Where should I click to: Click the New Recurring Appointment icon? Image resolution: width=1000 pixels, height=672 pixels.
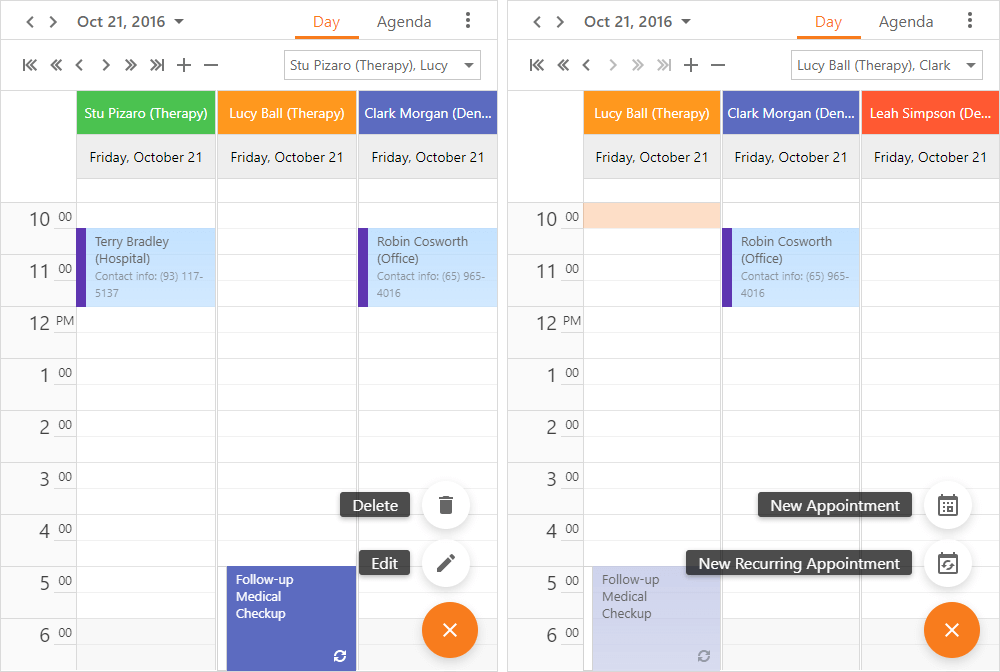coord(948,563)
